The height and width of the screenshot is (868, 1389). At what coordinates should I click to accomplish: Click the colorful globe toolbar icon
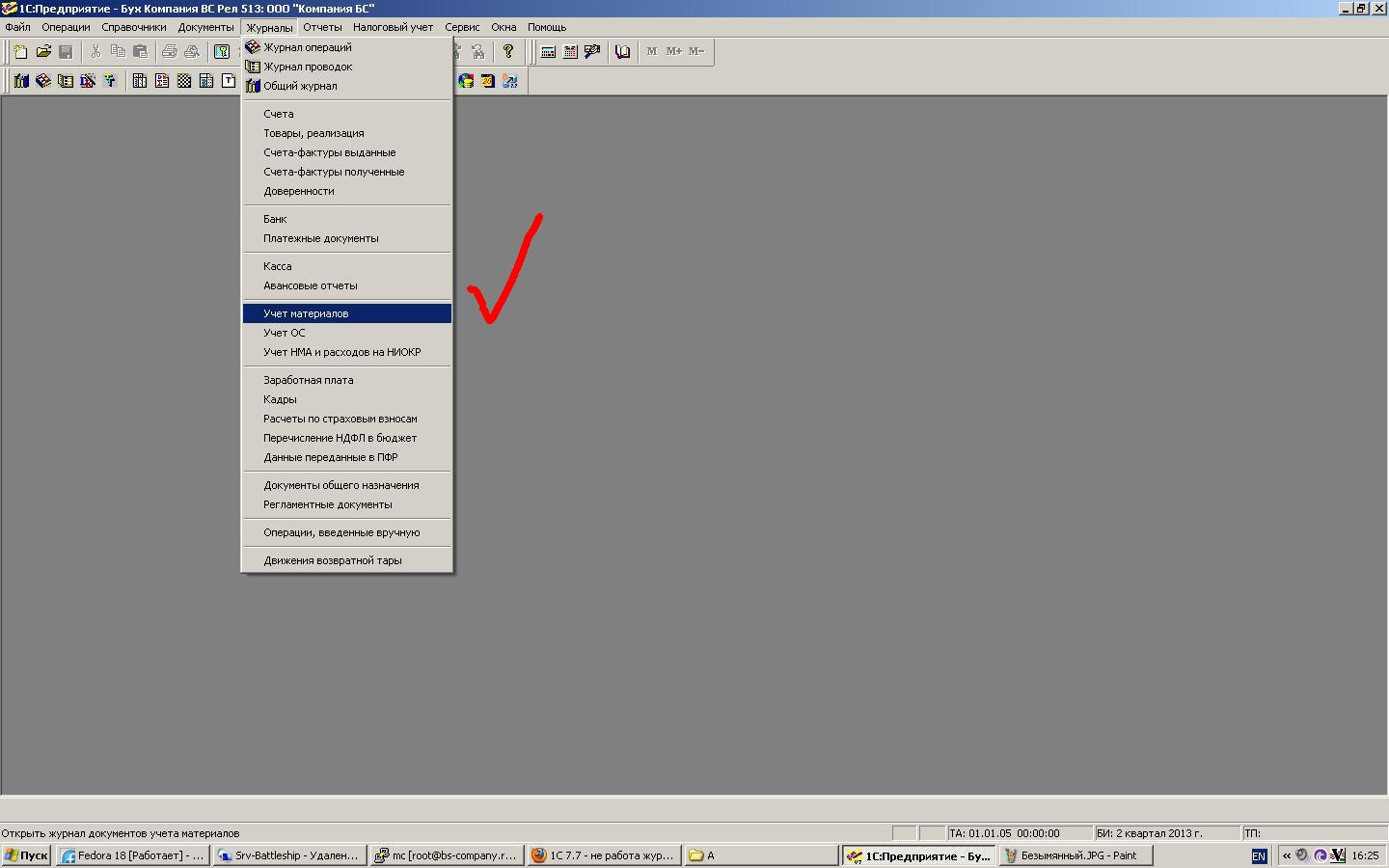pos(466,81)
